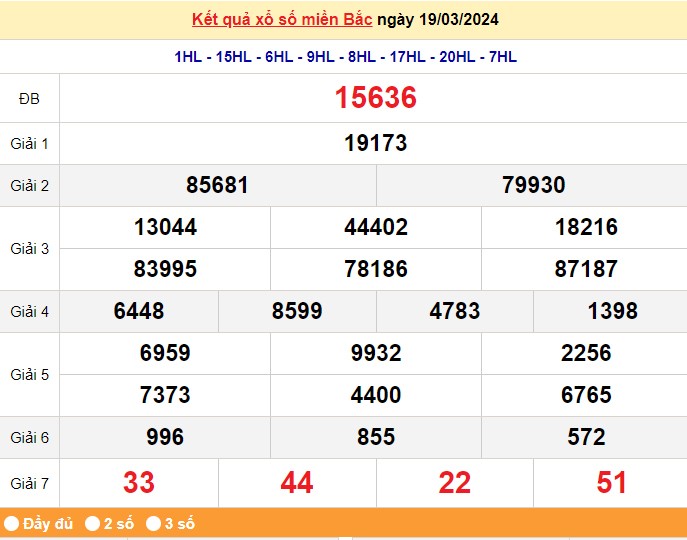Click the Giải 3 number 83995
The height and width of the screenshot is (540, 687).
click(165, 269)
